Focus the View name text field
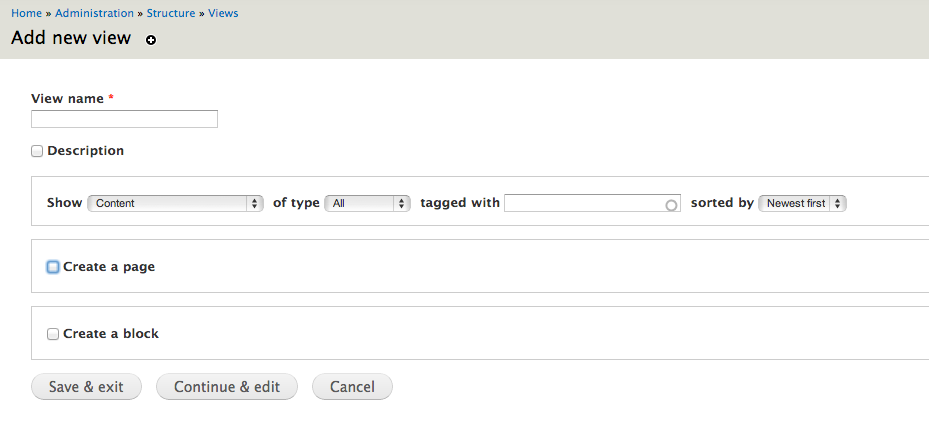The width and height of the screenshot is (929, 427). 124,119
